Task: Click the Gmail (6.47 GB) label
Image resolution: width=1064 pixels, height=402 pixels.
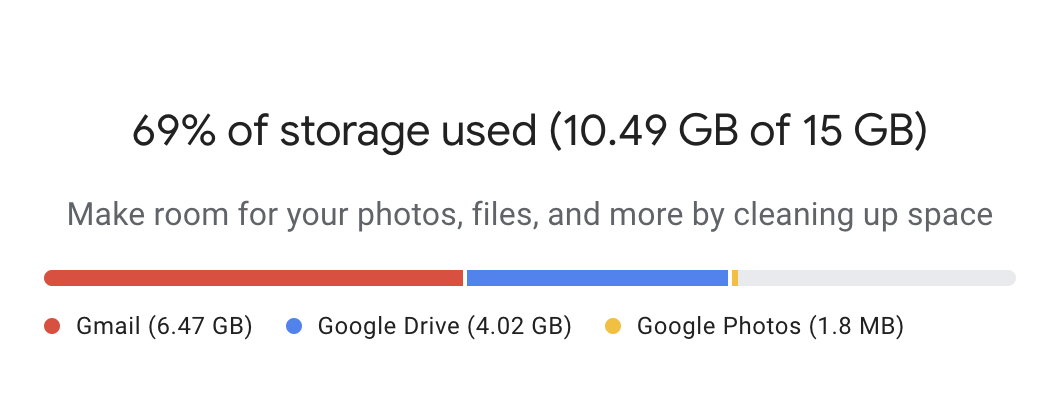Action: click(164, 327)
